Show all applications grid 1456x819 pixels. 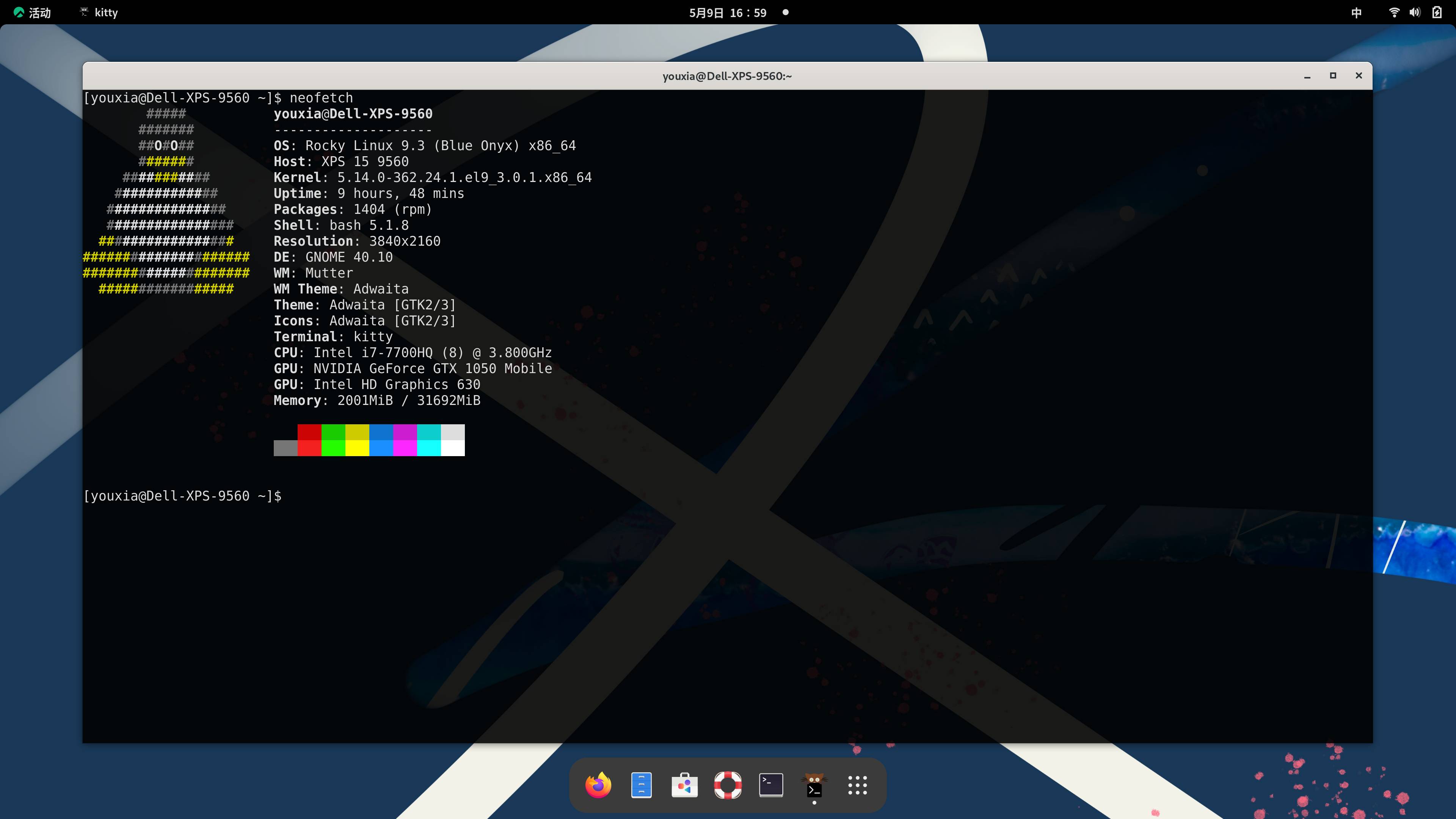857,785
